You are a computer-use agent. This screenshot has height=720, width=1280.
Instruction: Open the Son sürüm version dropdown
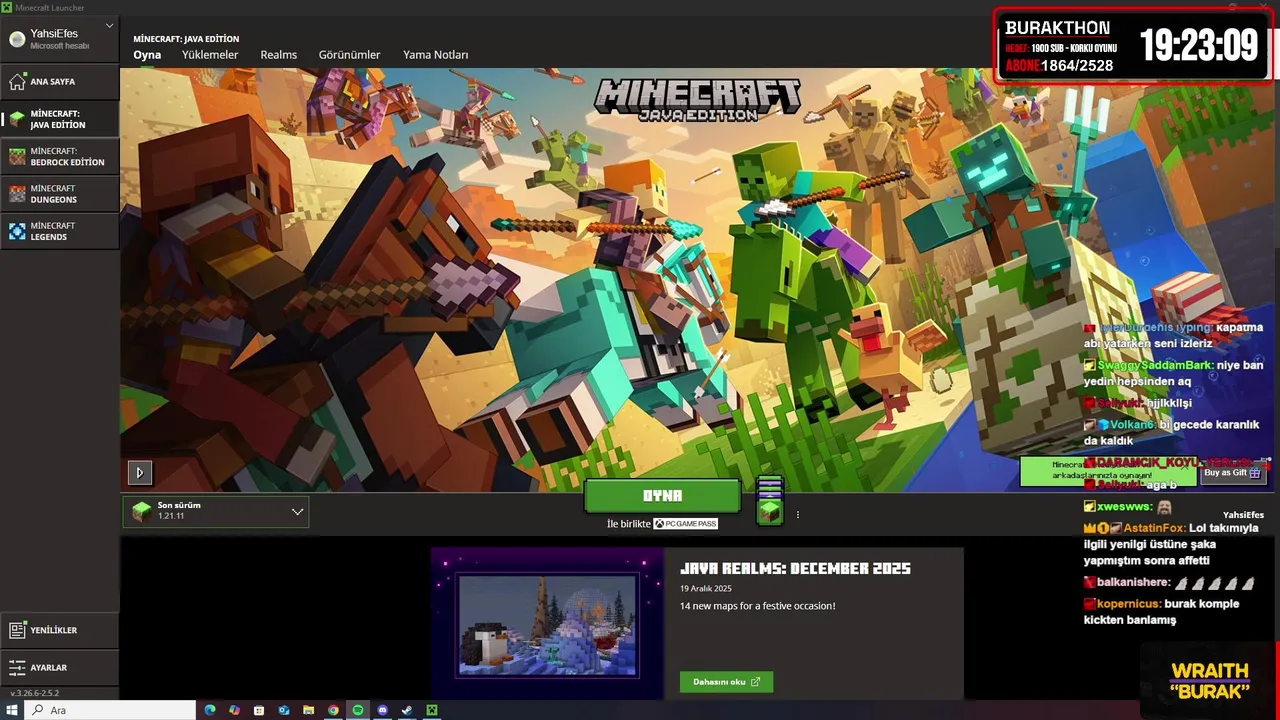[216, 512]
